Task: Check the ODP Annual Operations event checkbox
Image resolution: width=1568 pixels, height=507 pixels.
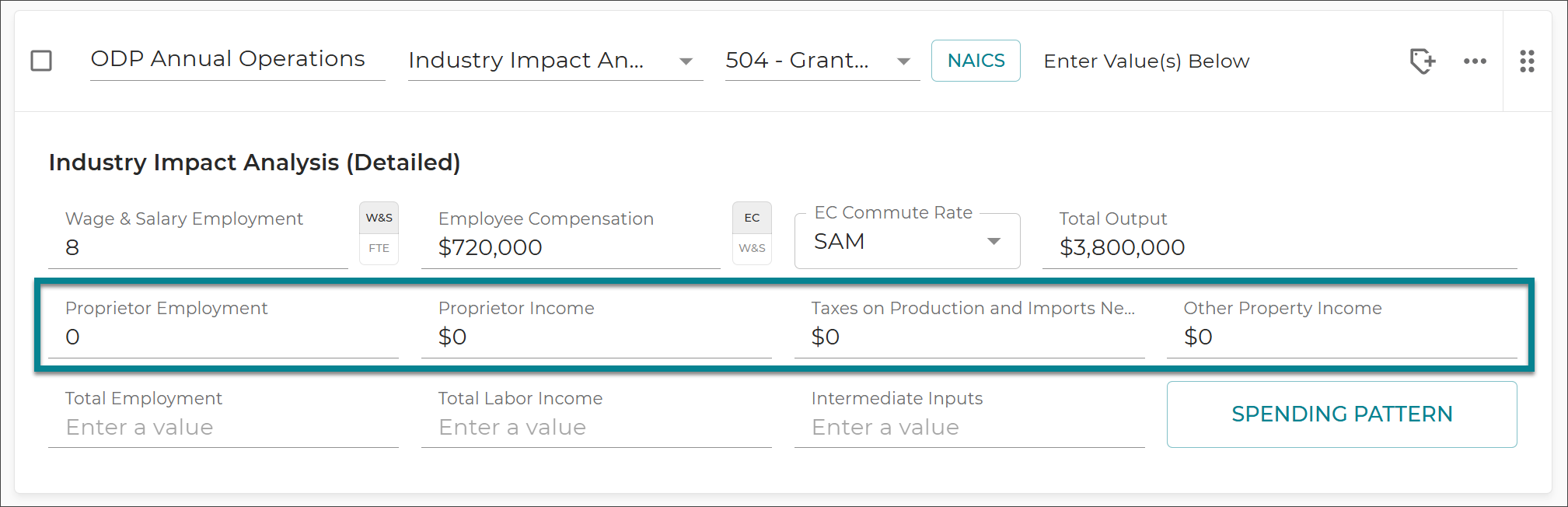Action: tap(41, 61)
